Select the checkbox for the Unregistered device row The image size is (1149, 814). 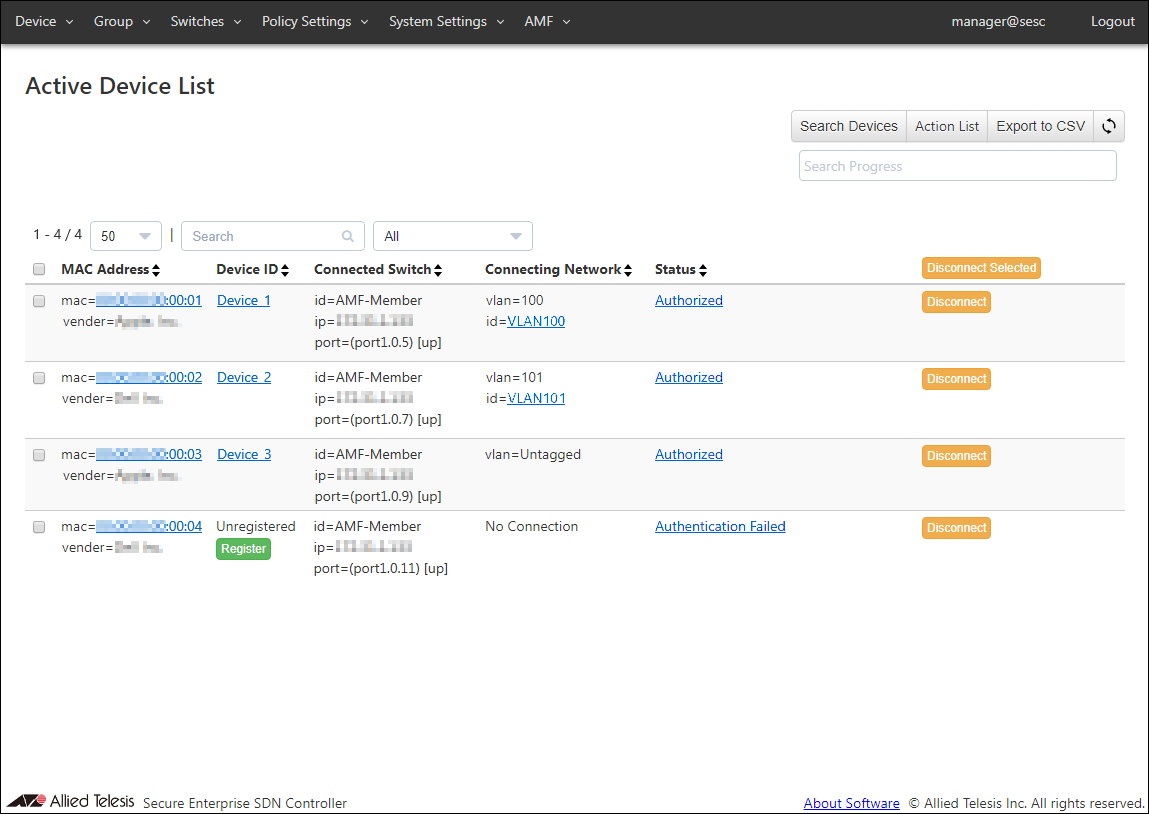point(39,527)
